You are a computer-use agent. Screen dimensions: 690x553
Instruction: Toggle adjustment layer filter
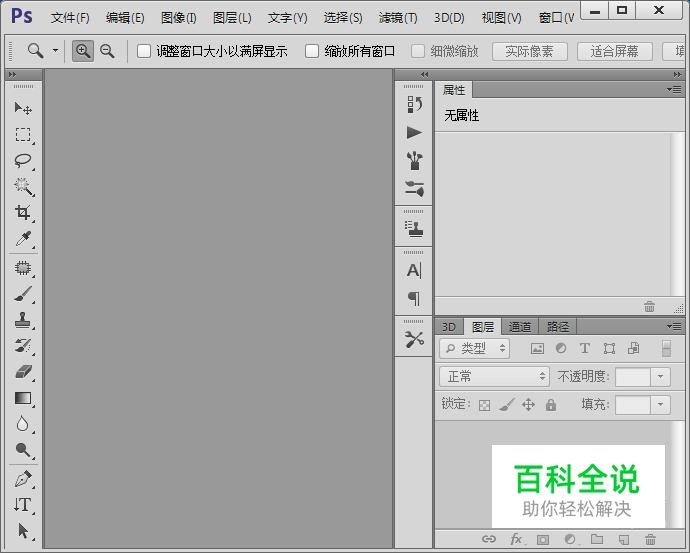[561, 348]
